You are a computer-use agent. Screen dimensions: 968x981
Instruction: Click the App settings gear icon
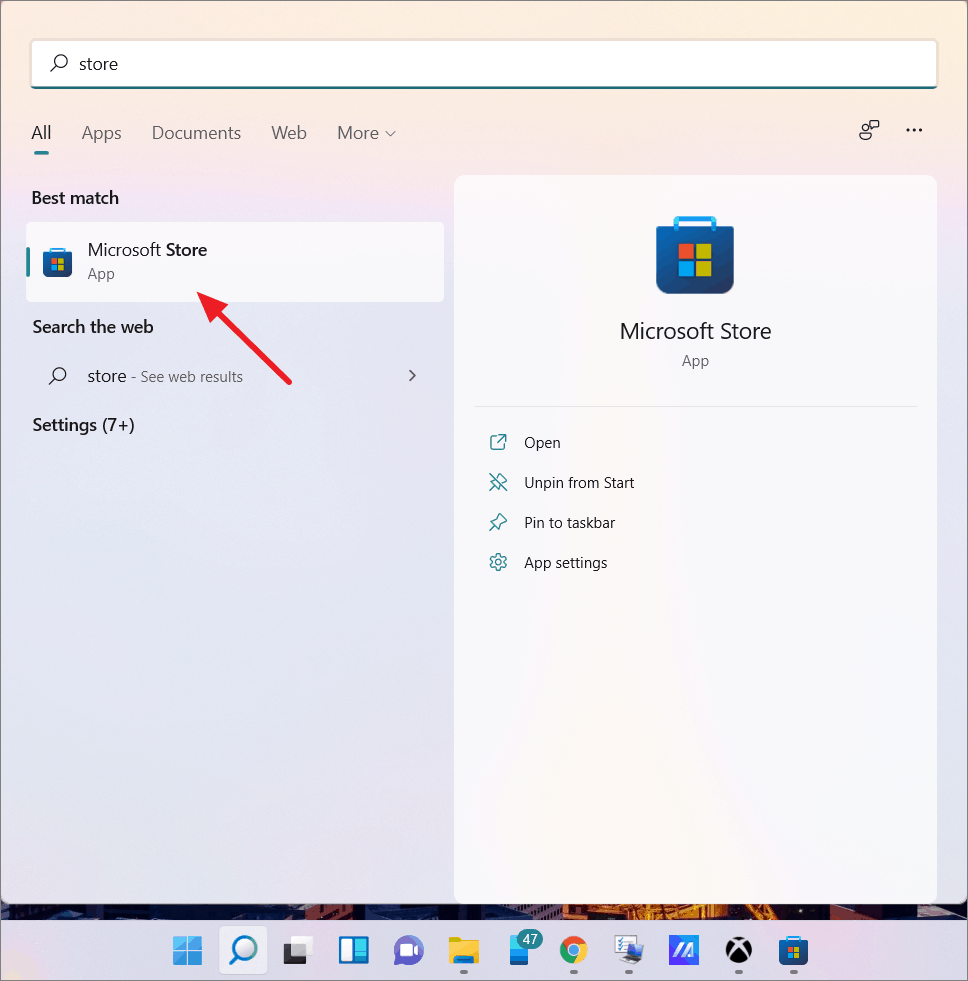[498, 562]
